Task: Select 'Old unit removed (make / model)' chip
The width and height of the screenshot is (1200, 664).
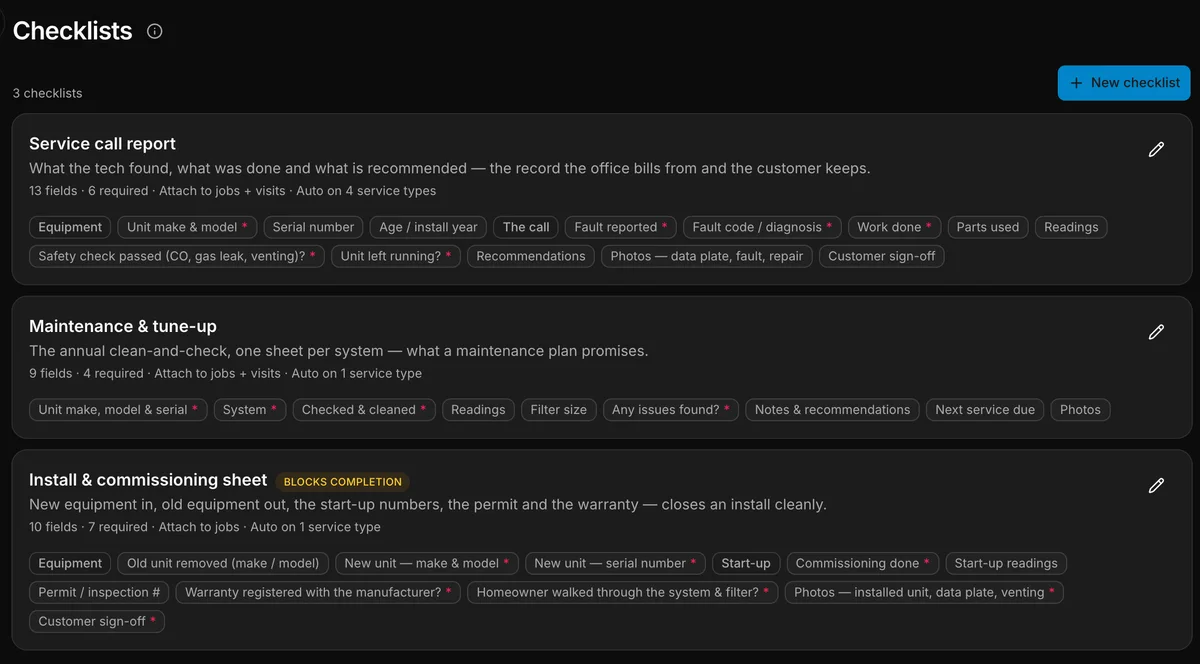Action: (x=223, y=563)
